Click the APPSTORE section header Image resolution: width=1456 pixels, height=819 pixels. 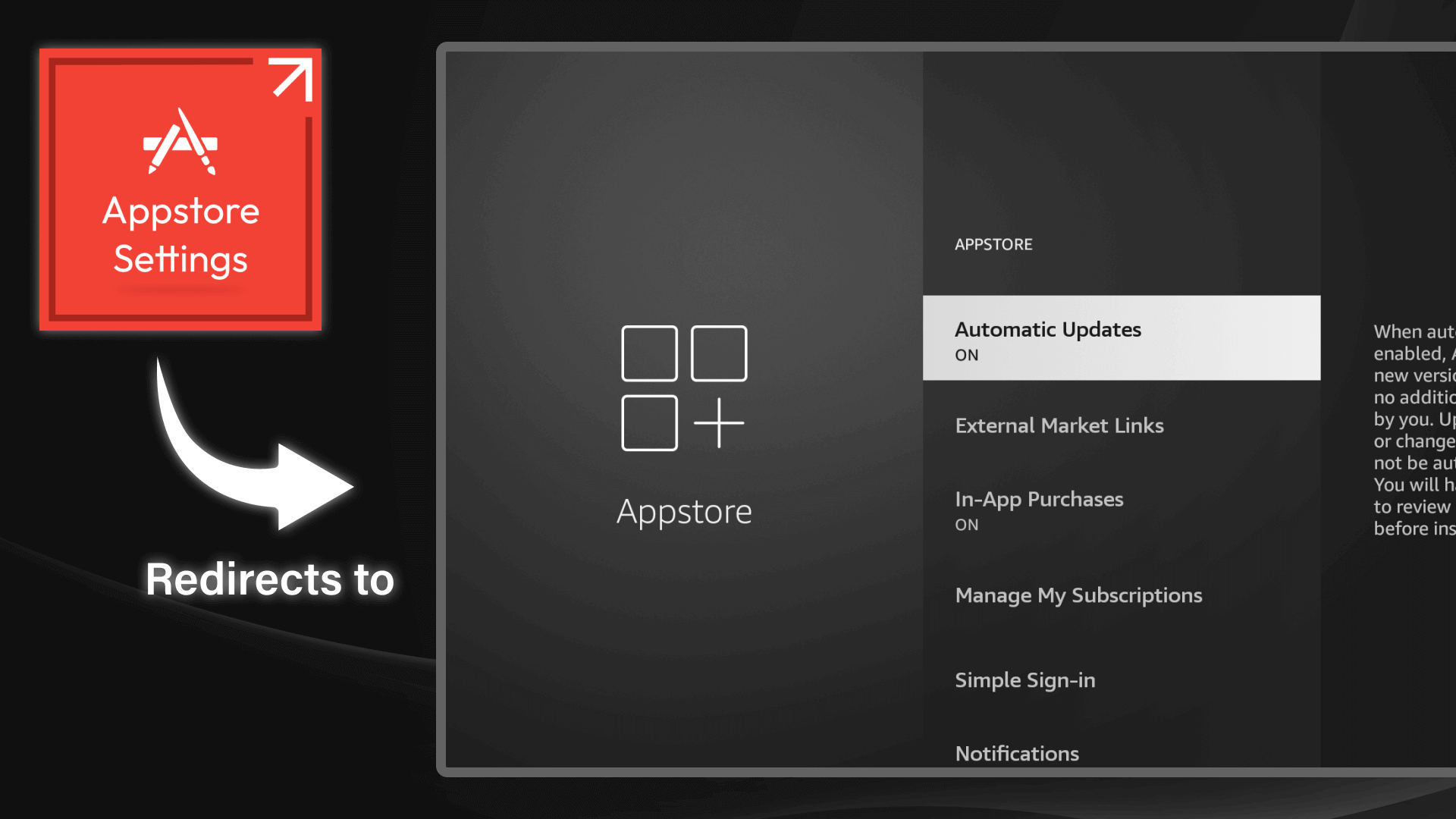click(x=994, y=244)
